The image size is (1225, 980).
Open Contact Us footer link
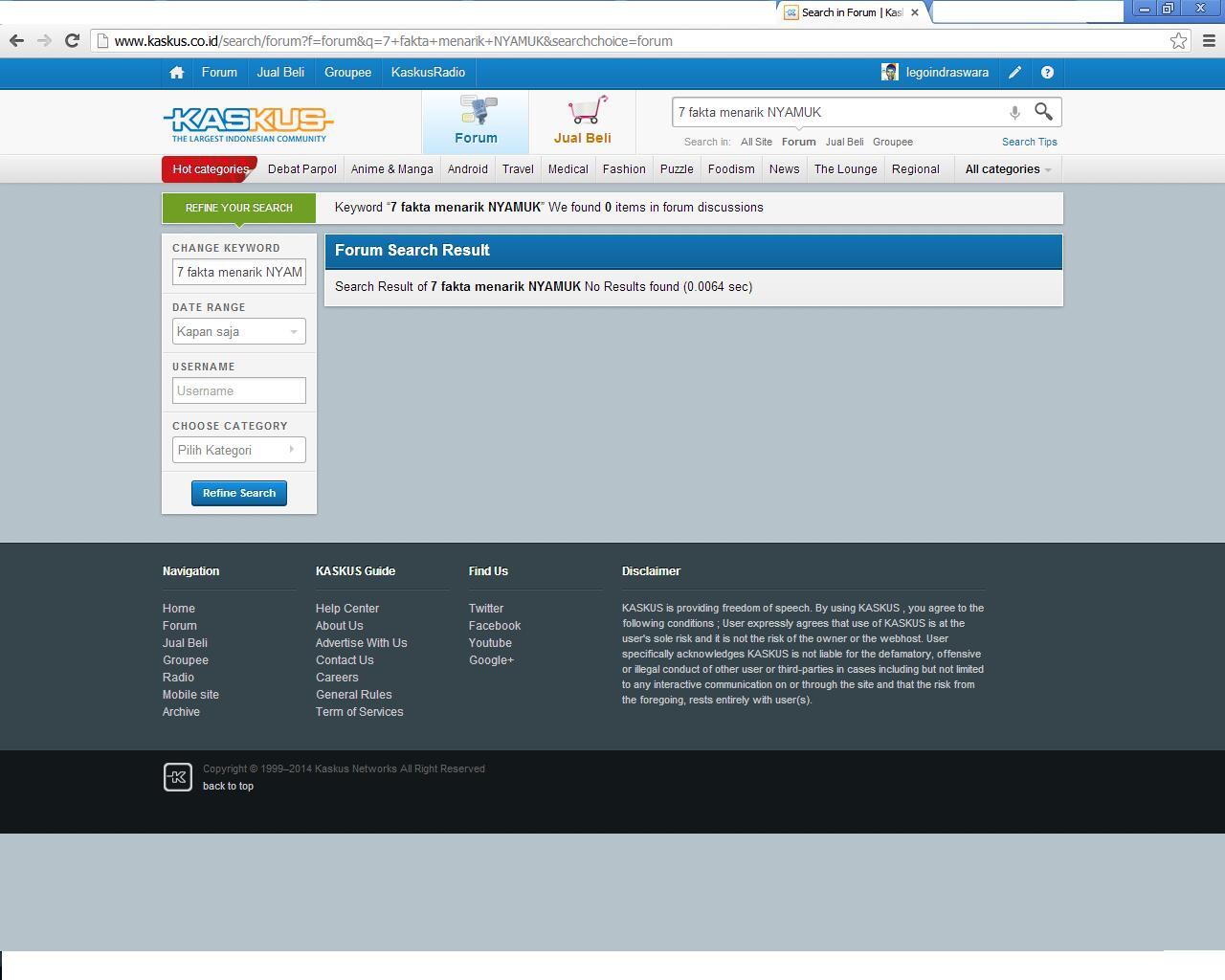coord(345,660)
